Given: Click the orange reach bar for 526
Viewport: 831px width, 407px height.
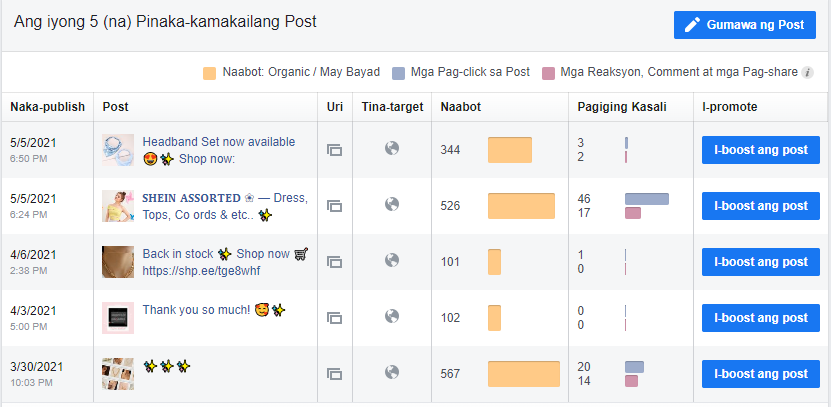Looking at the screenshot, I should pos(521,206).
